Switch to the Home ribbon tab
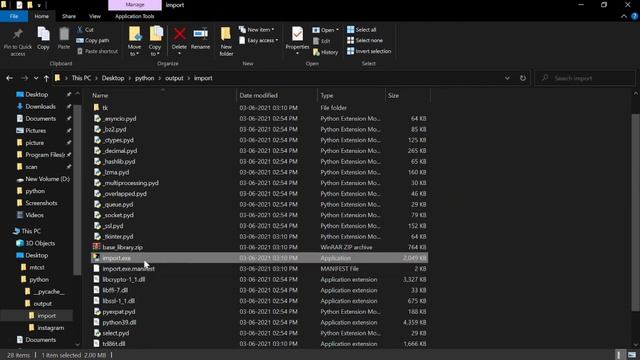The height and width of the screenshot is (360, 640). (x=42, y=16)
